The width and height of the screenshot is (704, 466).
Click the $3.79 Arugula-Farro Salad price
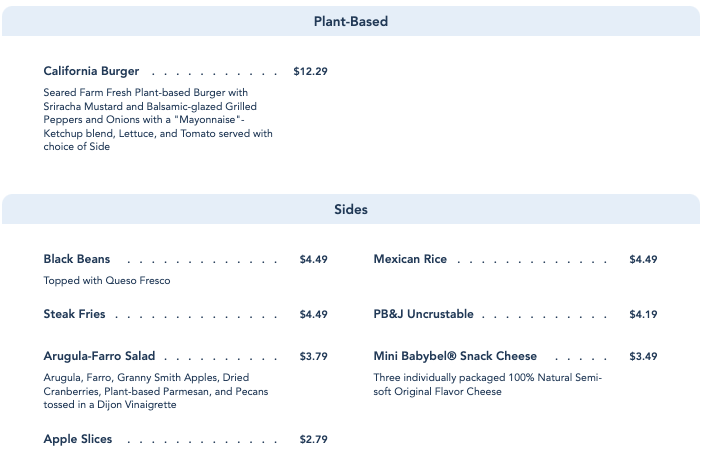click(x=313, y=357)
